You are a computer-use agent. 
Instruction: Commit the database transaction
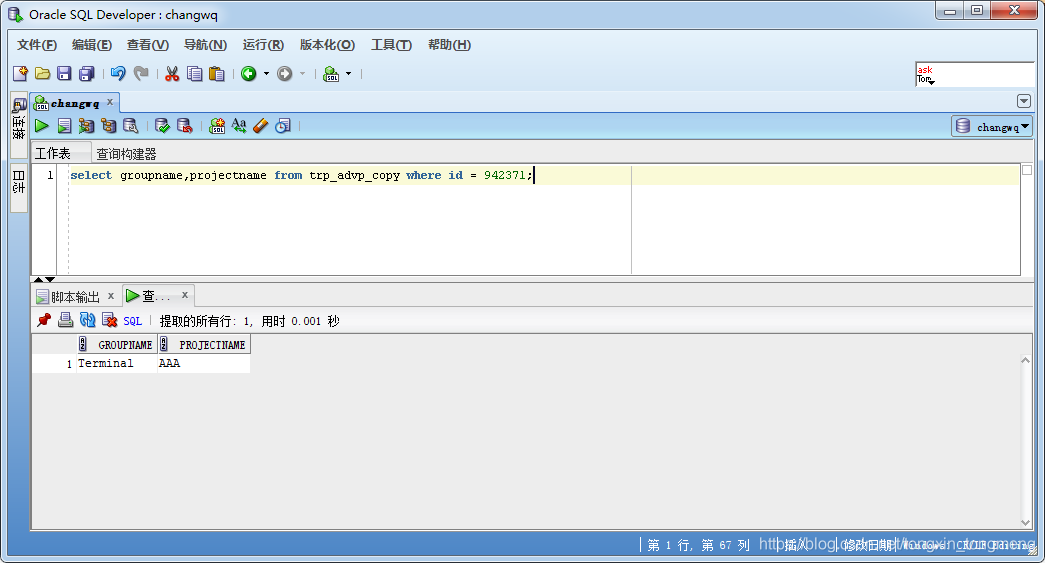162,126
